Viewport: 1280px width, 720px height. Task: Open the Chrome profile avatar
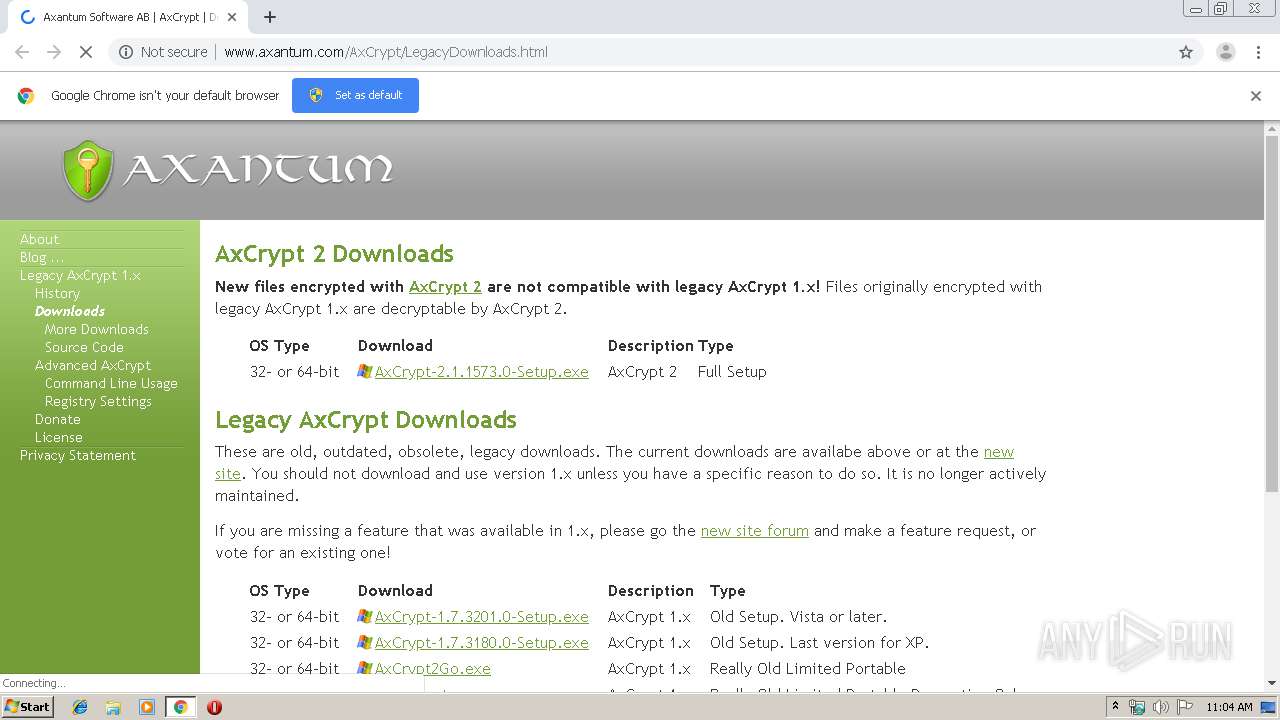(x=1225, y=52)
